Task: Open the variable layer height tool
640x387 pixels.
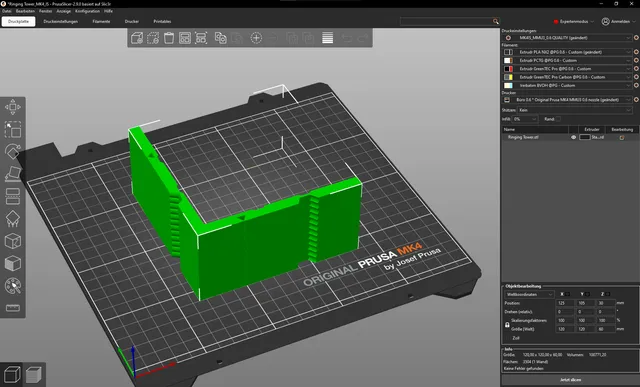Action: pyautogui.click(x=327, y=38)
